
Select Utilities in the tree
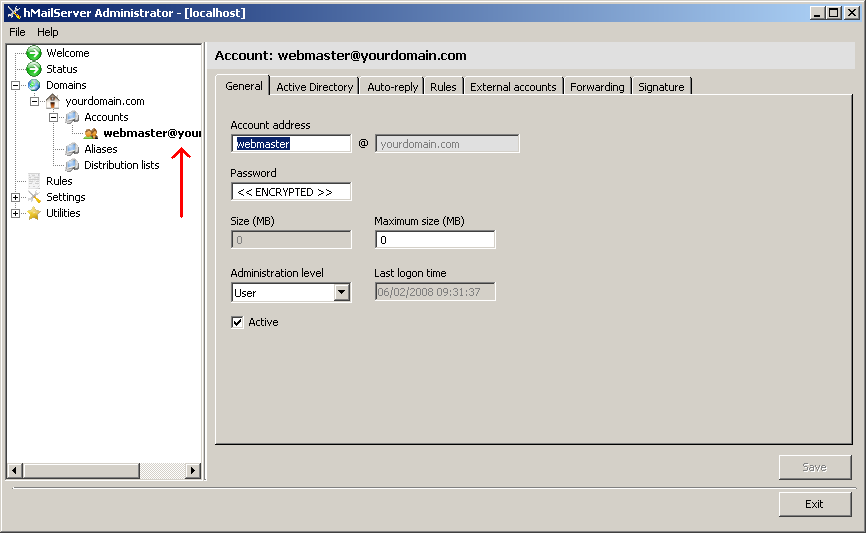(x=63, y=213)
